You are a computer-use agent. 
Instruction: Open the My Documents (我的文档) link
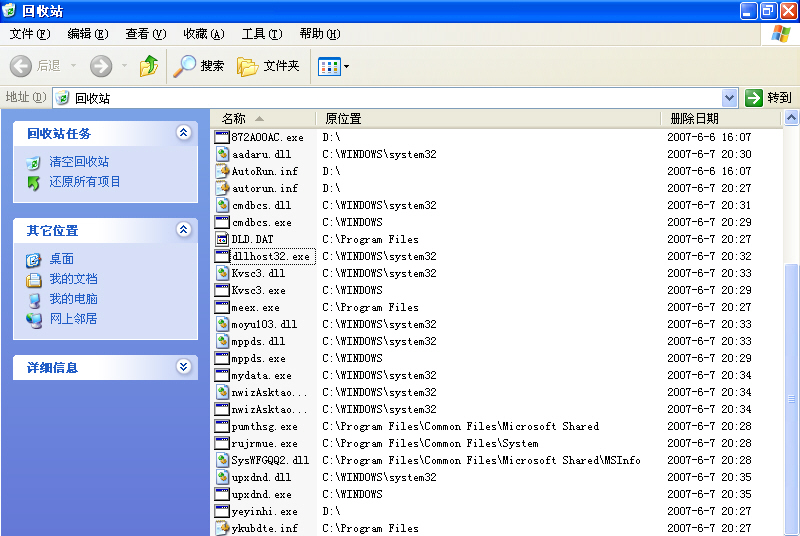(x=73, y=279)
